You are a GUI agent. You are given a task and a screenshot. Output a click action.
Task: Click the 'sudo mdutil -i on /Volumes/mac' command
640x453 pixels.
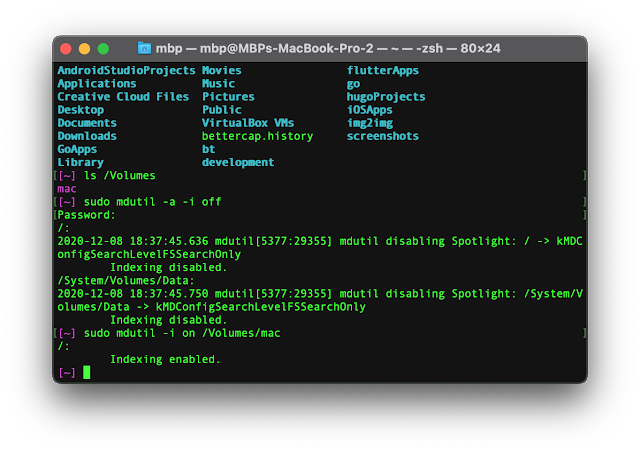[182, 333]
